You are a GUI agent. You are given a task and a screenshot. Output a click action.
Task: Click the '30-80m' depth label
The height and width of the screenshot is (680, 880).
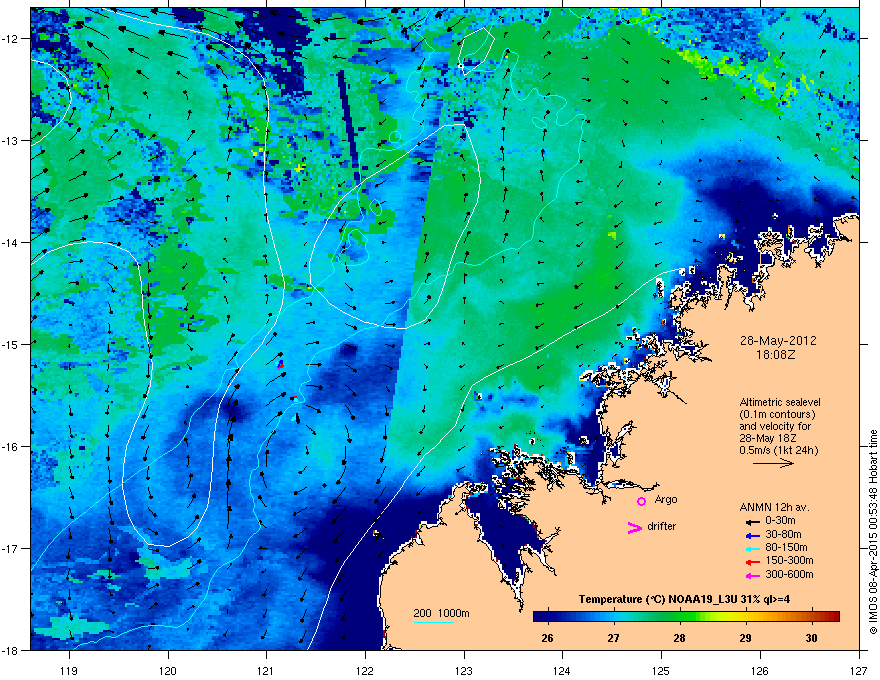coord(783,534)
